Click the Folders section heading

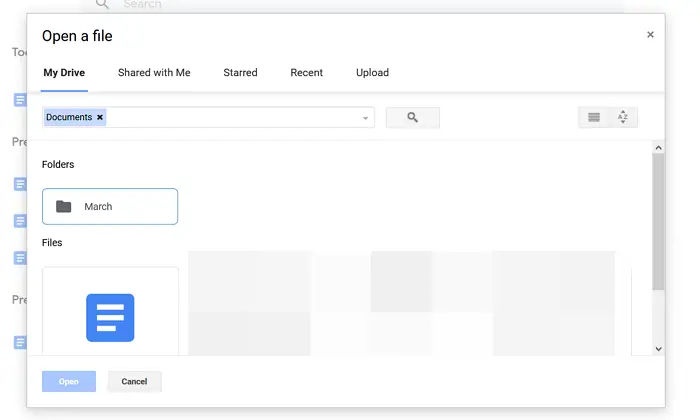(58, 164)
